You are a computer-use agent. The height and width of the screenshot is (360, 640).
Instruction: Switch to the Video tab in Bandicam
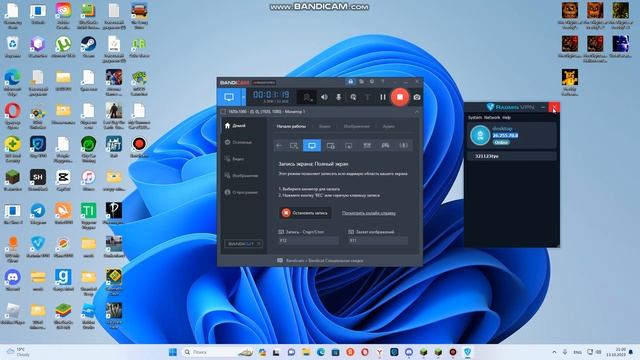tap(325, 127)
